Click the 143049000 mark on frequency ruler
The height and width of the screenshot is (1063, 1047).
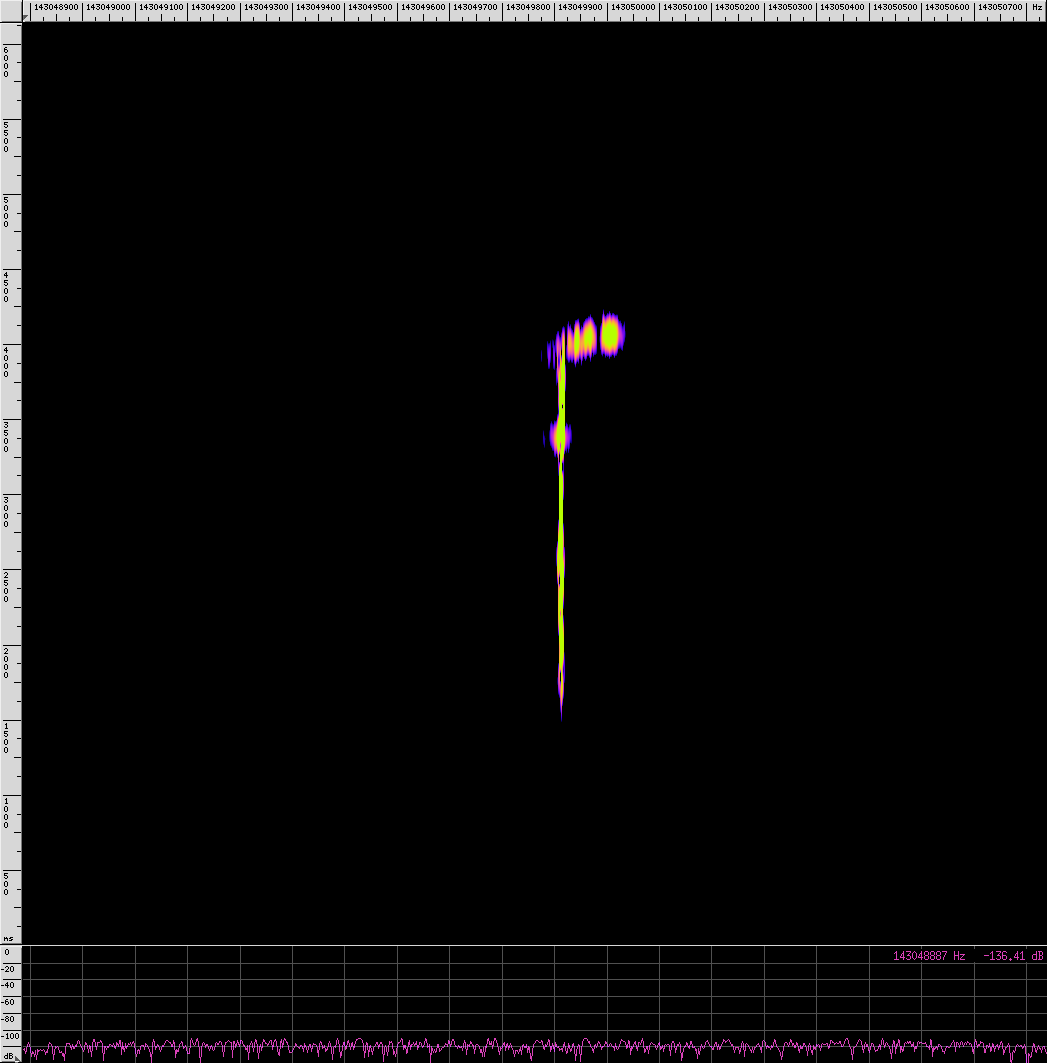tap(108, 7)
